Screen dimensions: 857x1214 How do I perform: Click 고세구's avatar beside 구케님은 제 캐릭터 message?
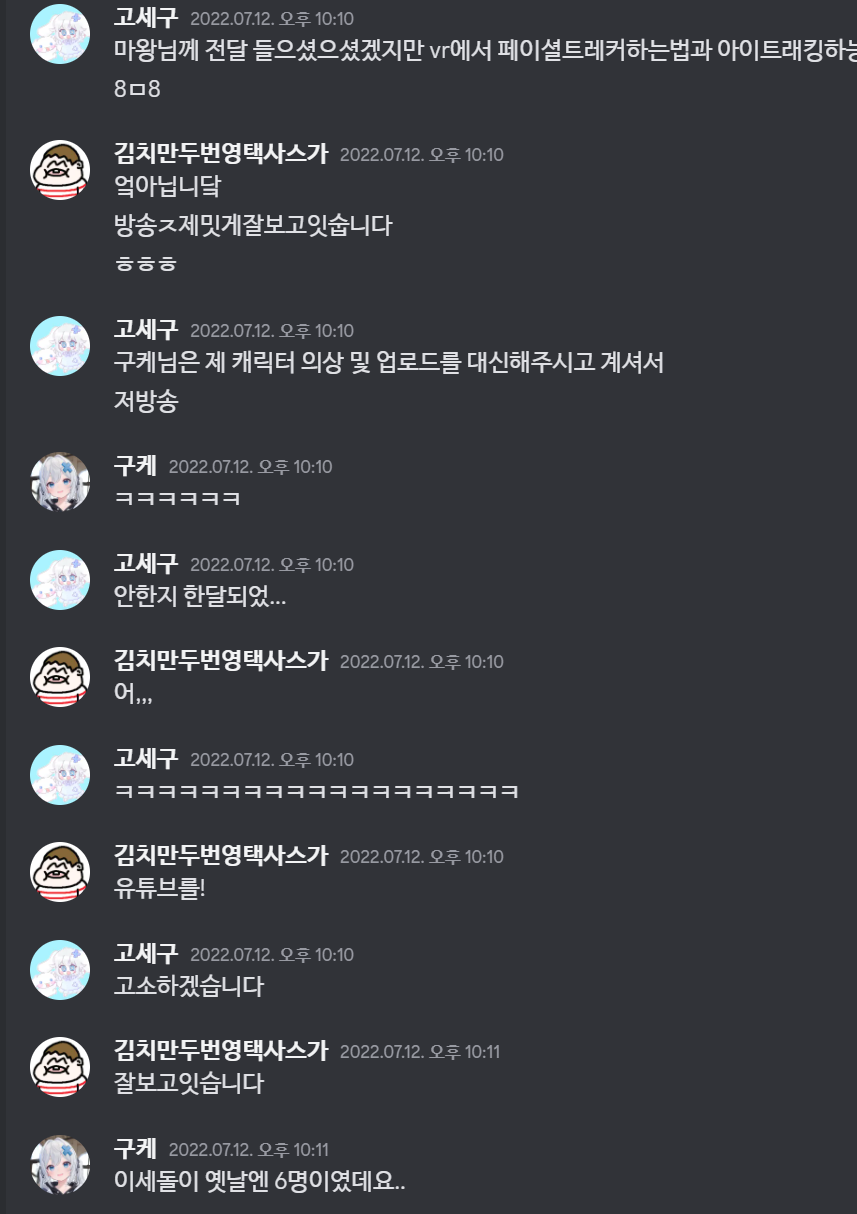tap(60, 346)
